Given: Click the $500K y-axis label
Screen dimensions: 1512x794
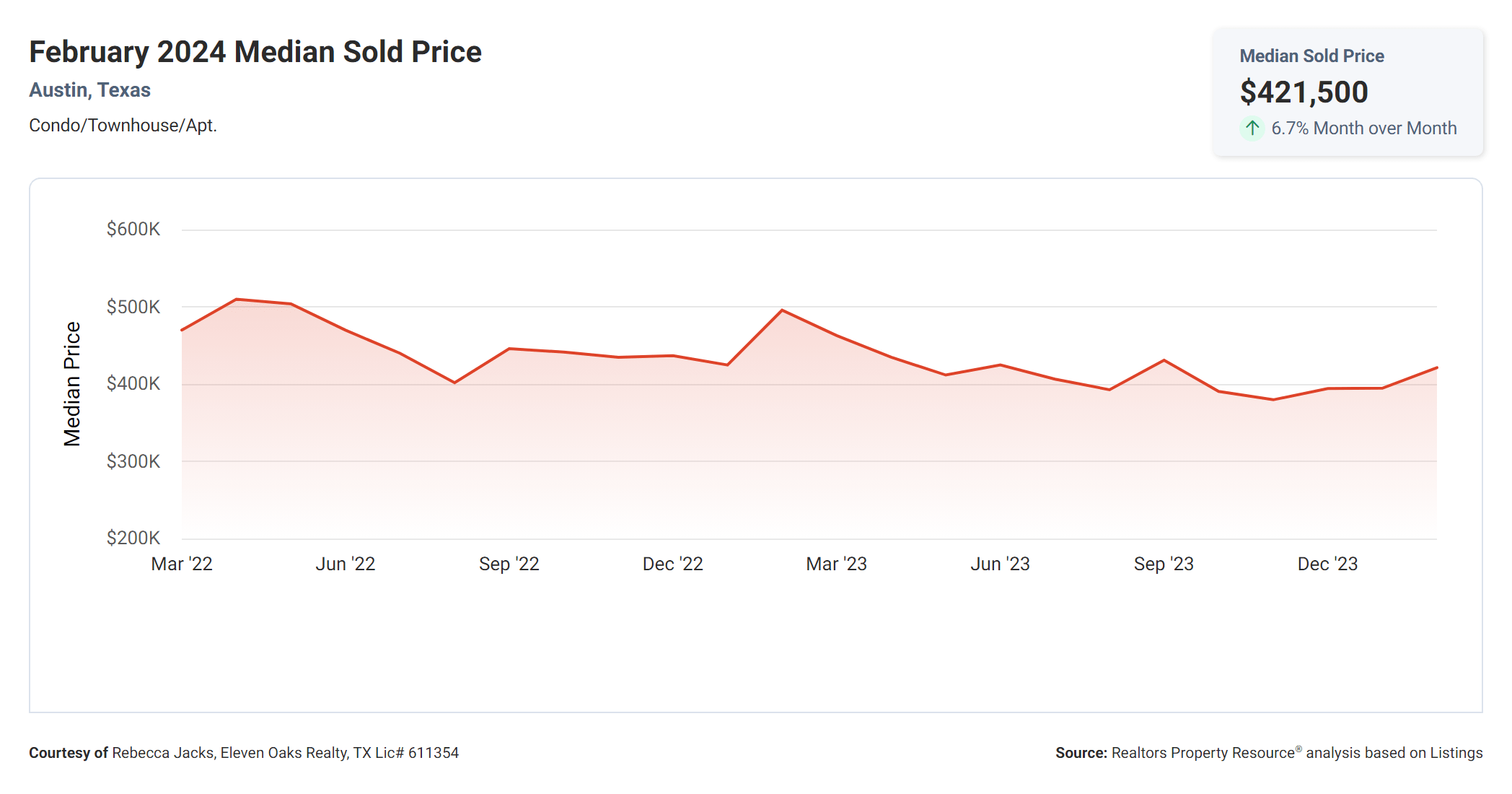Looking at the screenshot, I should pos(133,307).
